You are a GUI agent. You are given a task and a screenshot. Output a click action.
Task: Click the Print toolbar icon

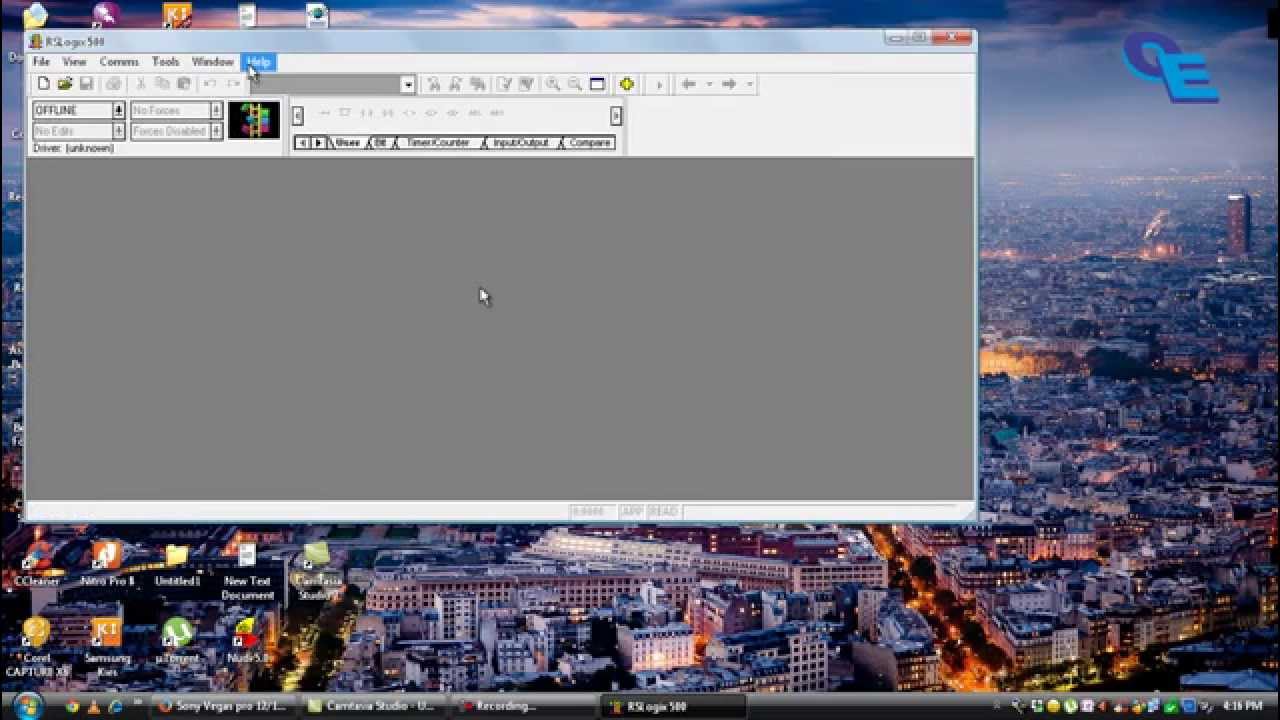(x=113, y=84)
